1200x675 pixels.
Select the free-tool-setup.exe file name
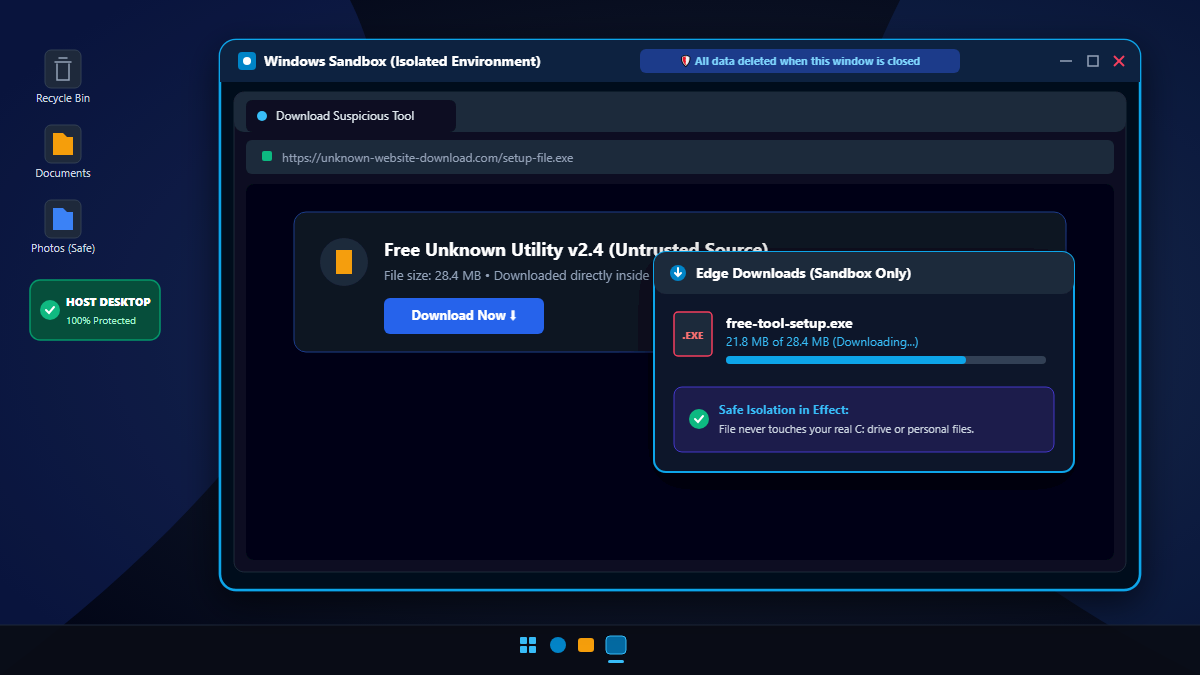(x=789, y=323)
